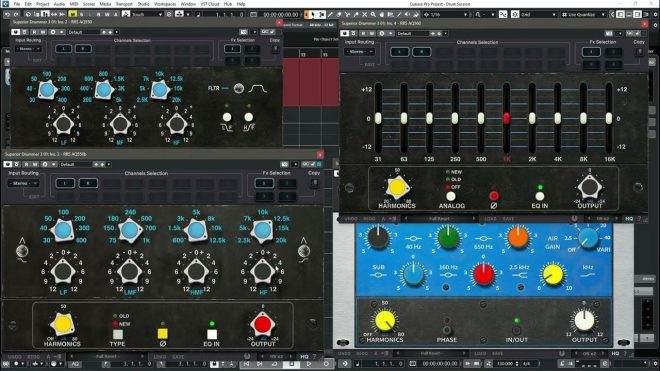The image size is (660, 371).
Task: Toggle the TYPE switch on AQ550b
Action: 118,334
